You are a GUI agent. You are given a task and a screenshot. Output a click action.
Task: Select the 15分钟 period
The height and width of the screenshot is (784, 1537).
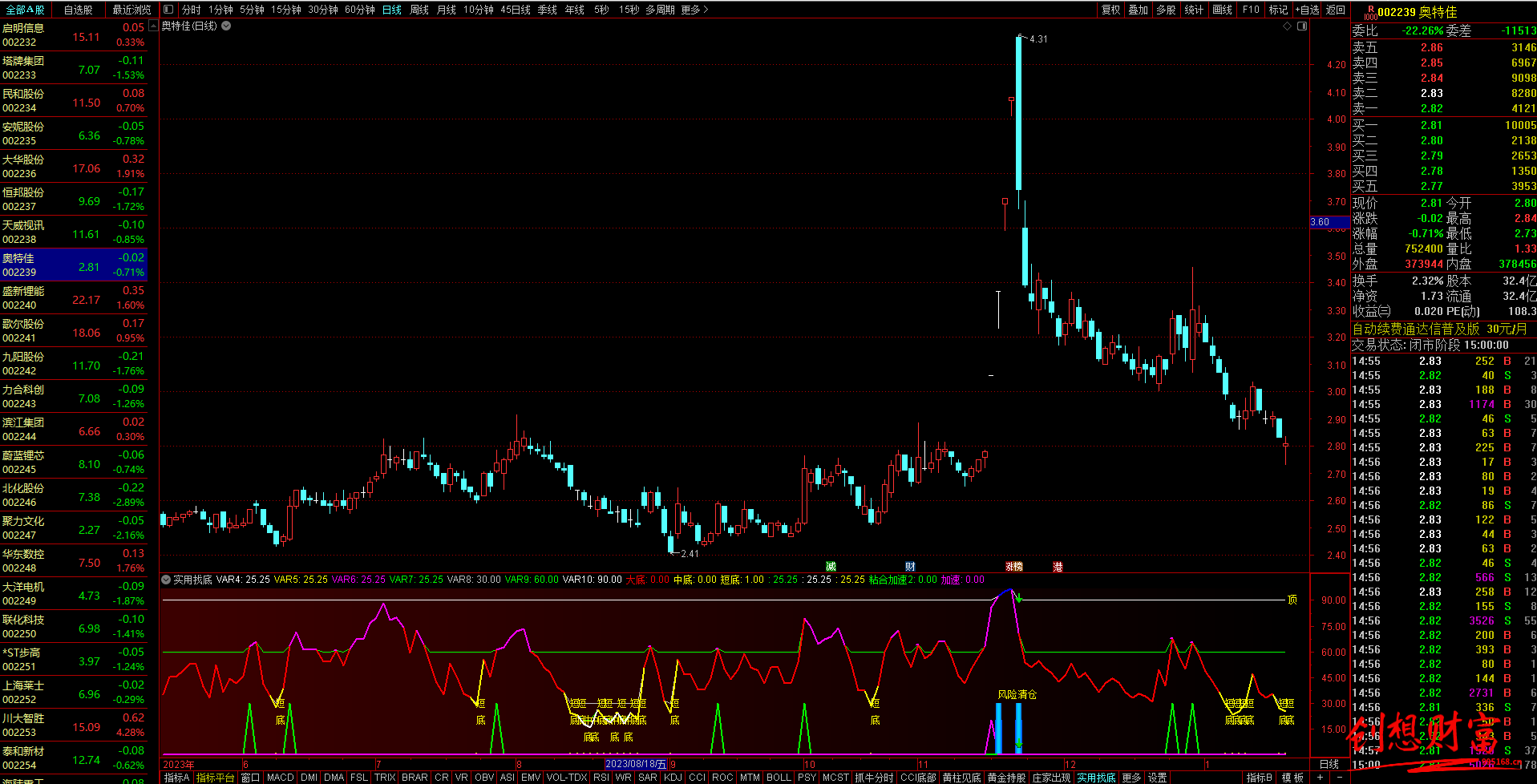point(285,10)
